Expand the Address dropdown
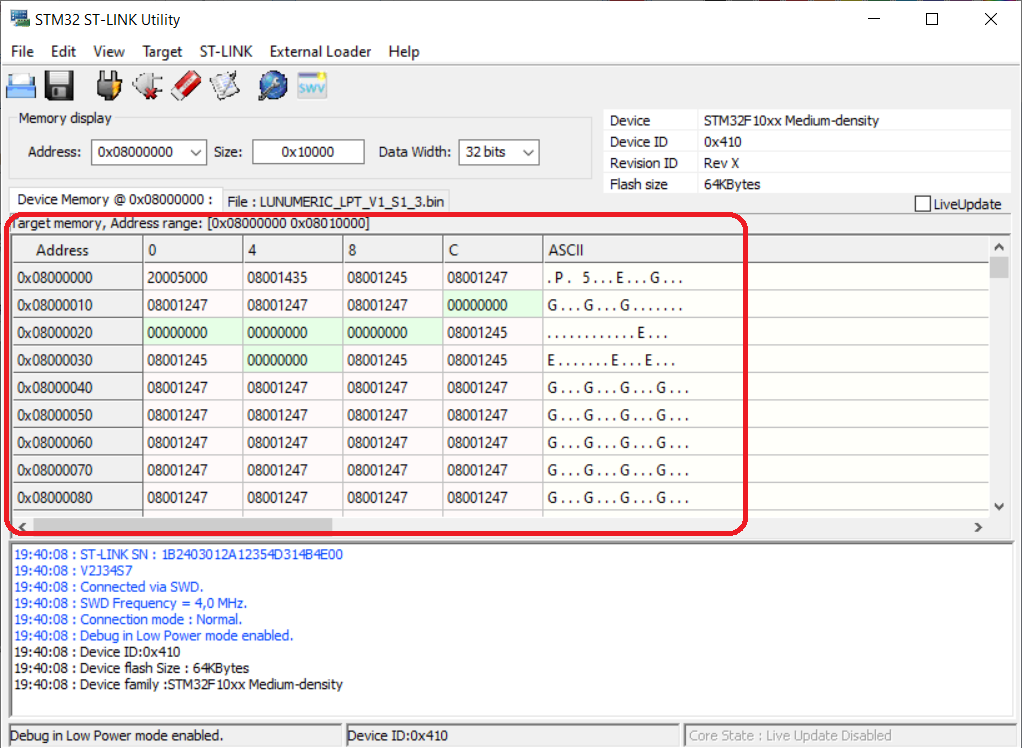 [x=195, y=152]
